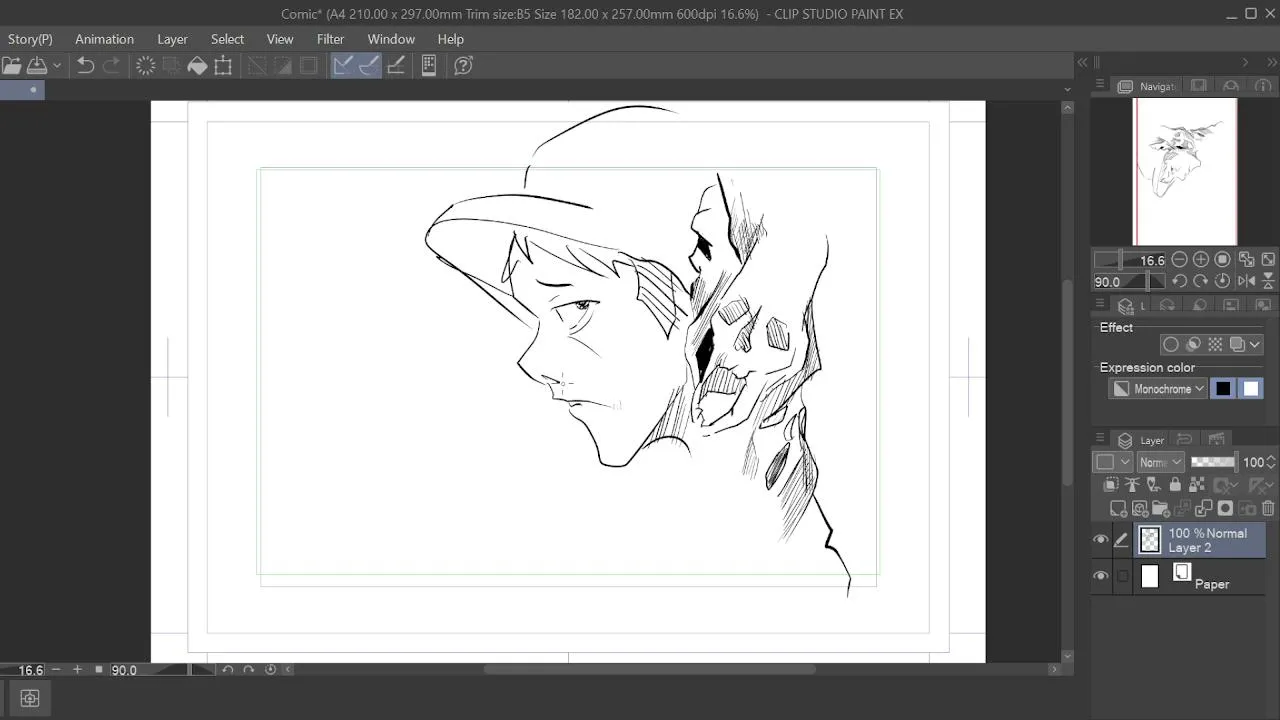
Task: Open the layer palette color dropdown
Action: pos(1112,462)
